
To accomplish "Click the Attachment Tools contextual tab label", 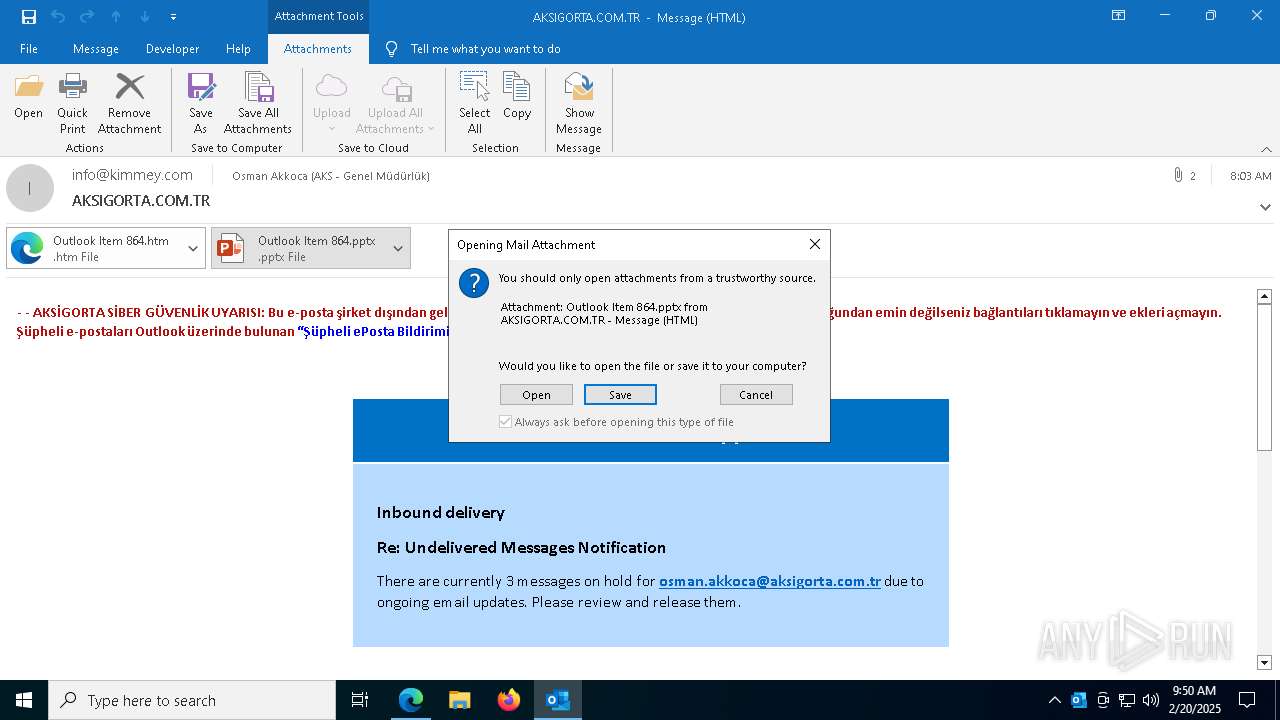I will [319, 16].
